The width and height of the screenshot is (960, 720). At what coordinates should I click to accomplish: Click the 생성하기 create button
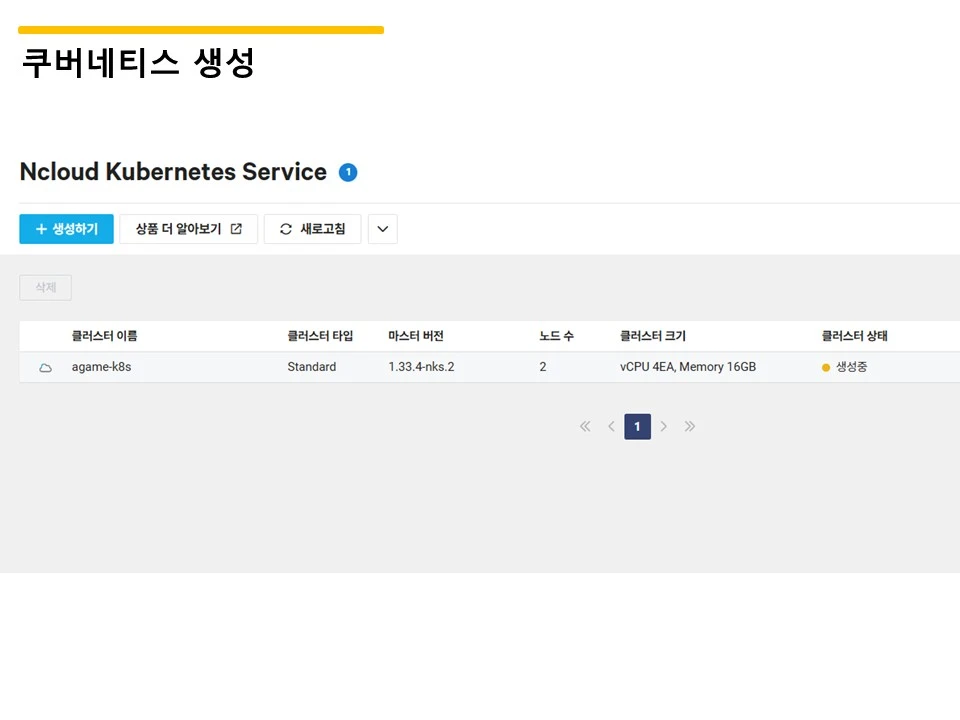[x=66, y=229]
